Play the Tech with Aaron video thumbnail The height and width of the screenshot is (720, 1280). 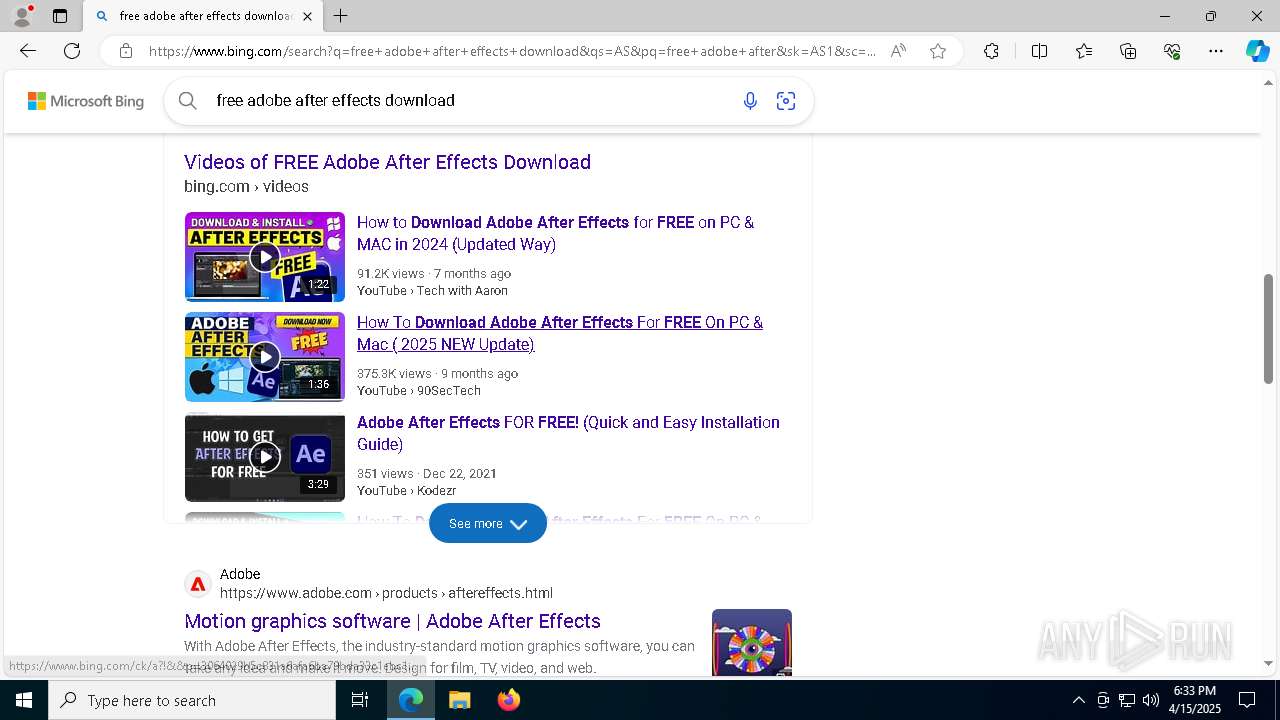click(x=265, y=257)
